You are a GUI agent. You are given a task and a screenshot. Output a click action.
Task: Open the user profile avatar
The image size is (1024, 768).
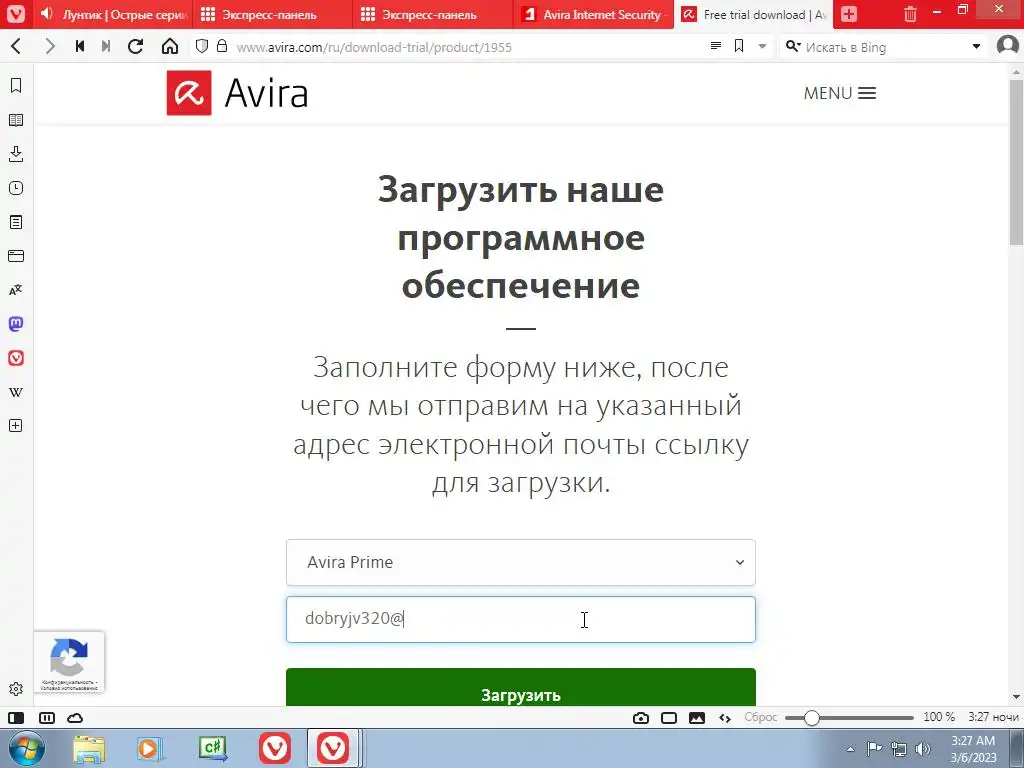pyautogui.click(x=1008, y=46)
